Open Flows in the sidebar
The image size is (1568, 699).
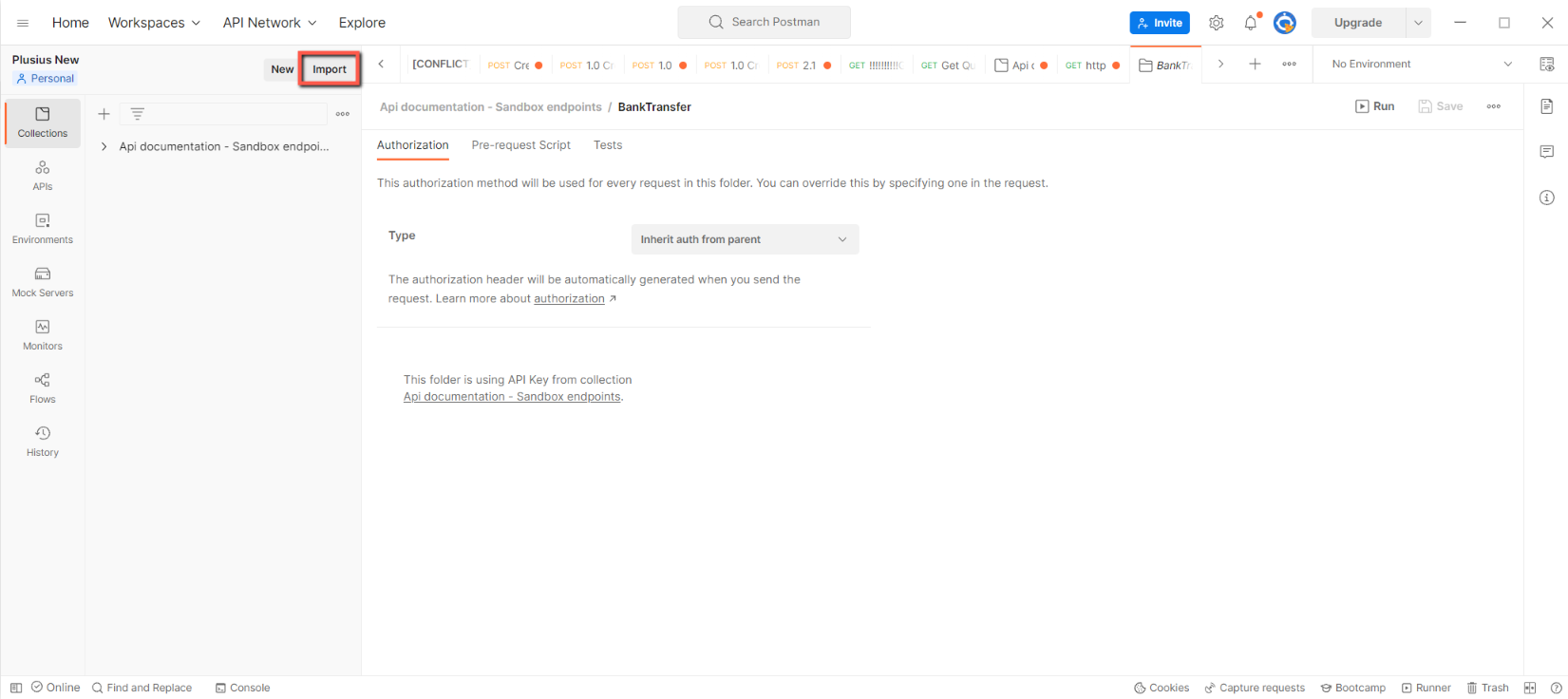43,389
